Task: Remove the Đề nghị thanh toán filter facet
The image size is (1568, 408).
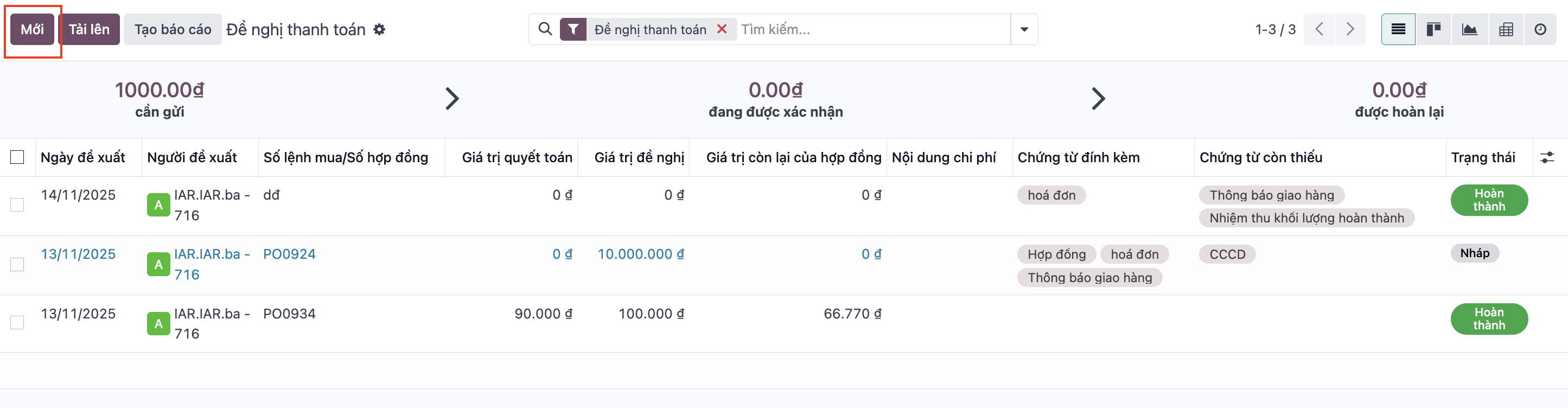Action: [722, 29]
